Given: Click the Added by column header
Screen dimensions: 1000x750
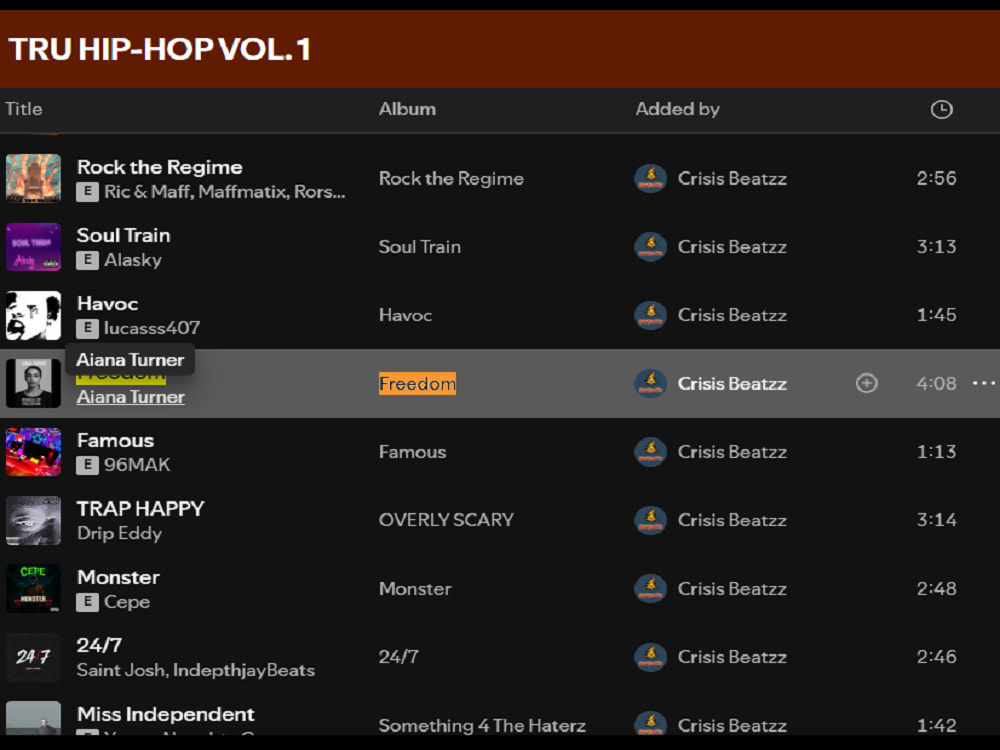Looking at the screenshot, I should click(677, 109).
